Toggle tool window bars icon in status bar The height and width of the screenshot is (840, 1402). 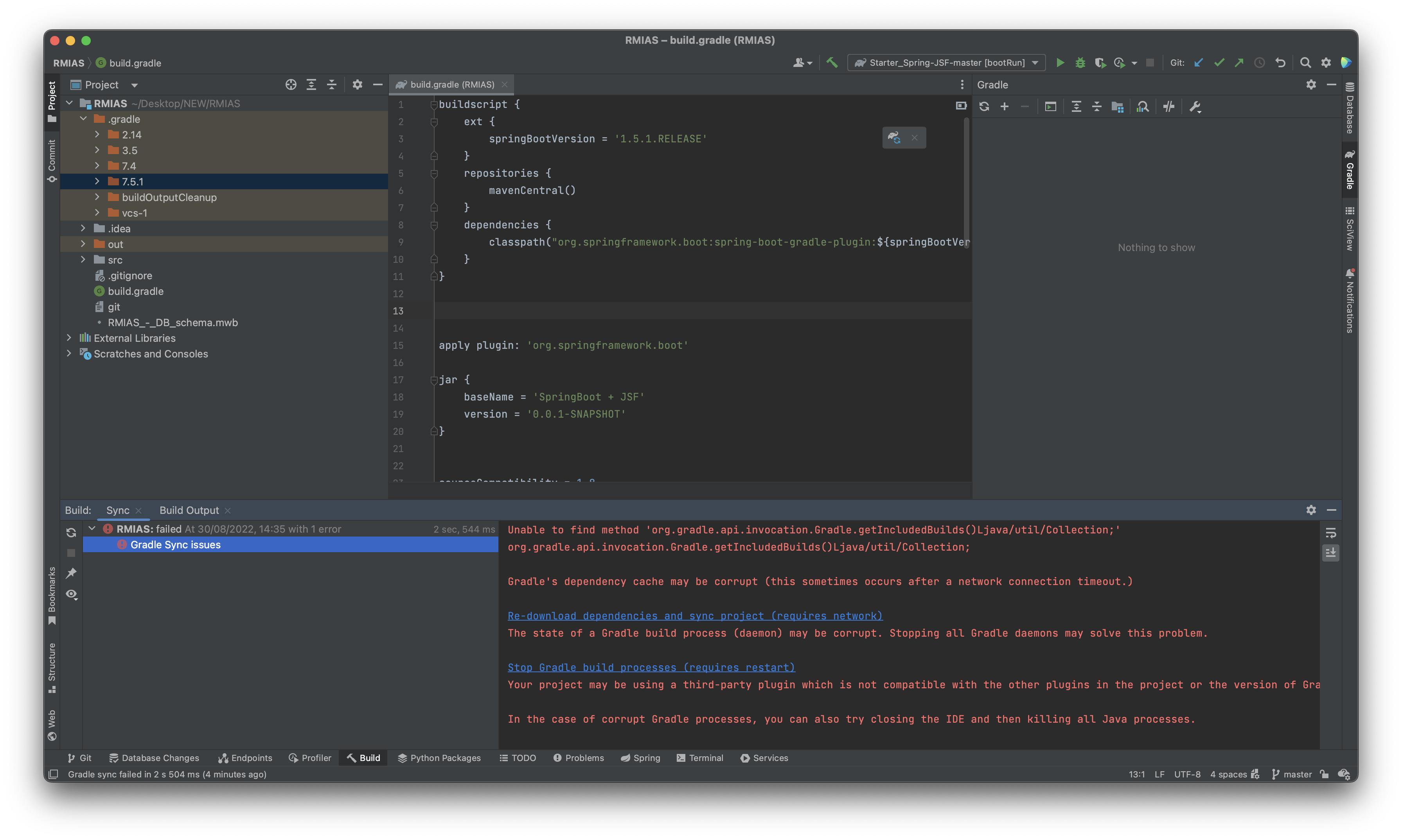coord(53,774)
